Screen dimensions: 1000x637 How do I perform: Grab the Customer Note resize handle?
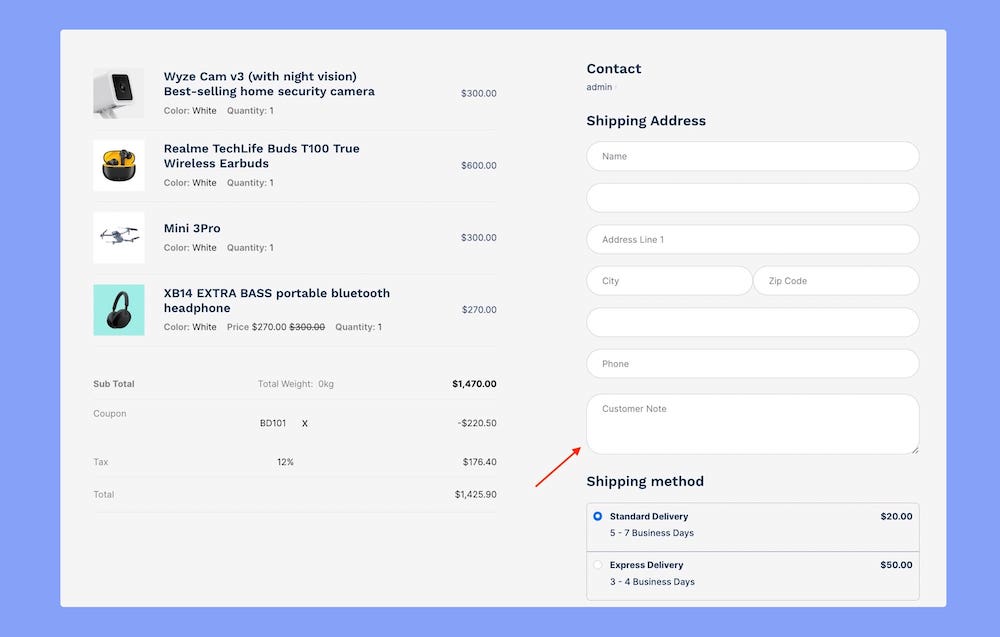pyautogui.click(x=914, y=449)
